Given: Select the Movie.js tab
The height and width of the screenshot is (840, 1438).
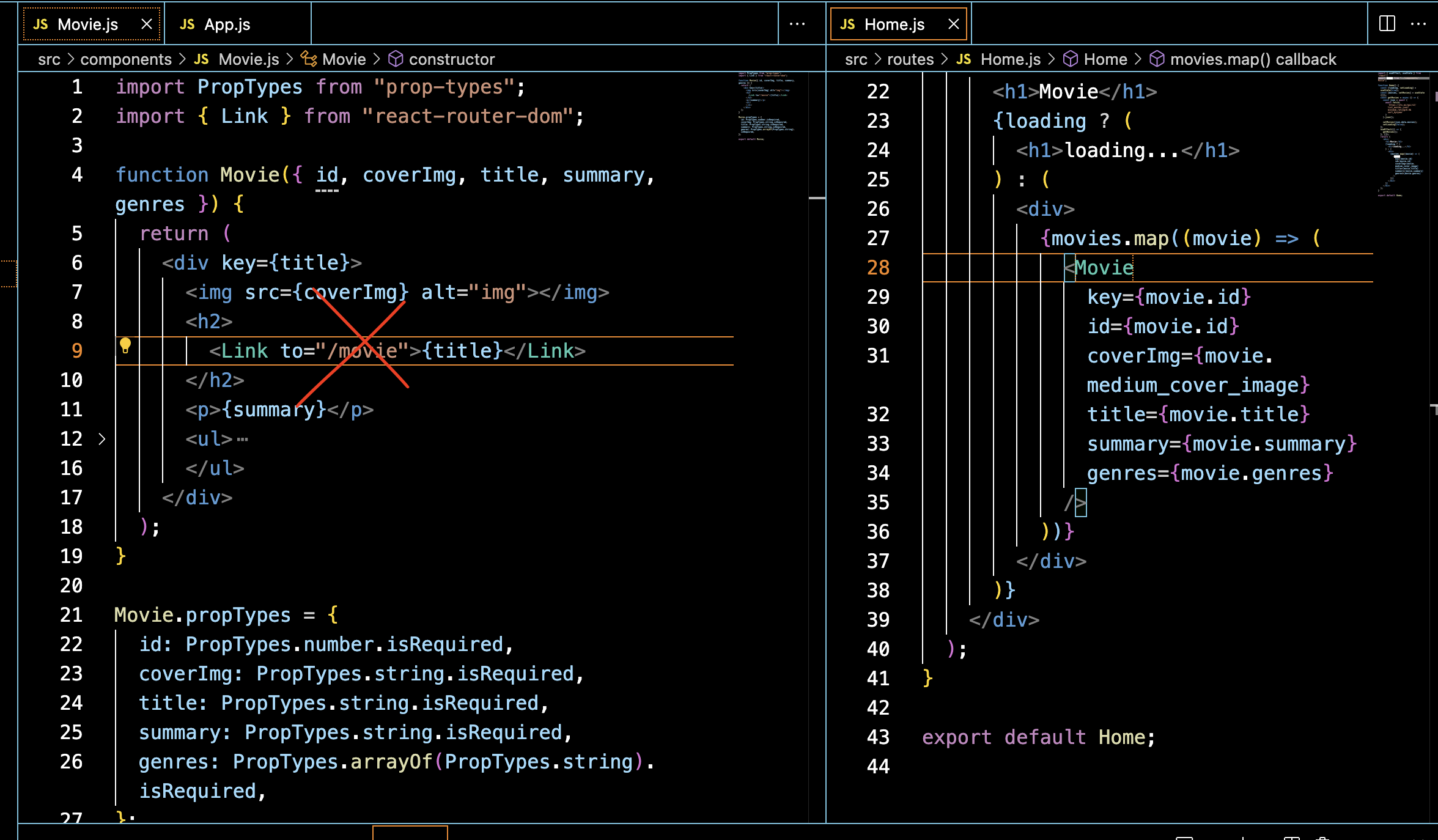Looking at the screenshot, I should [87, 24].
